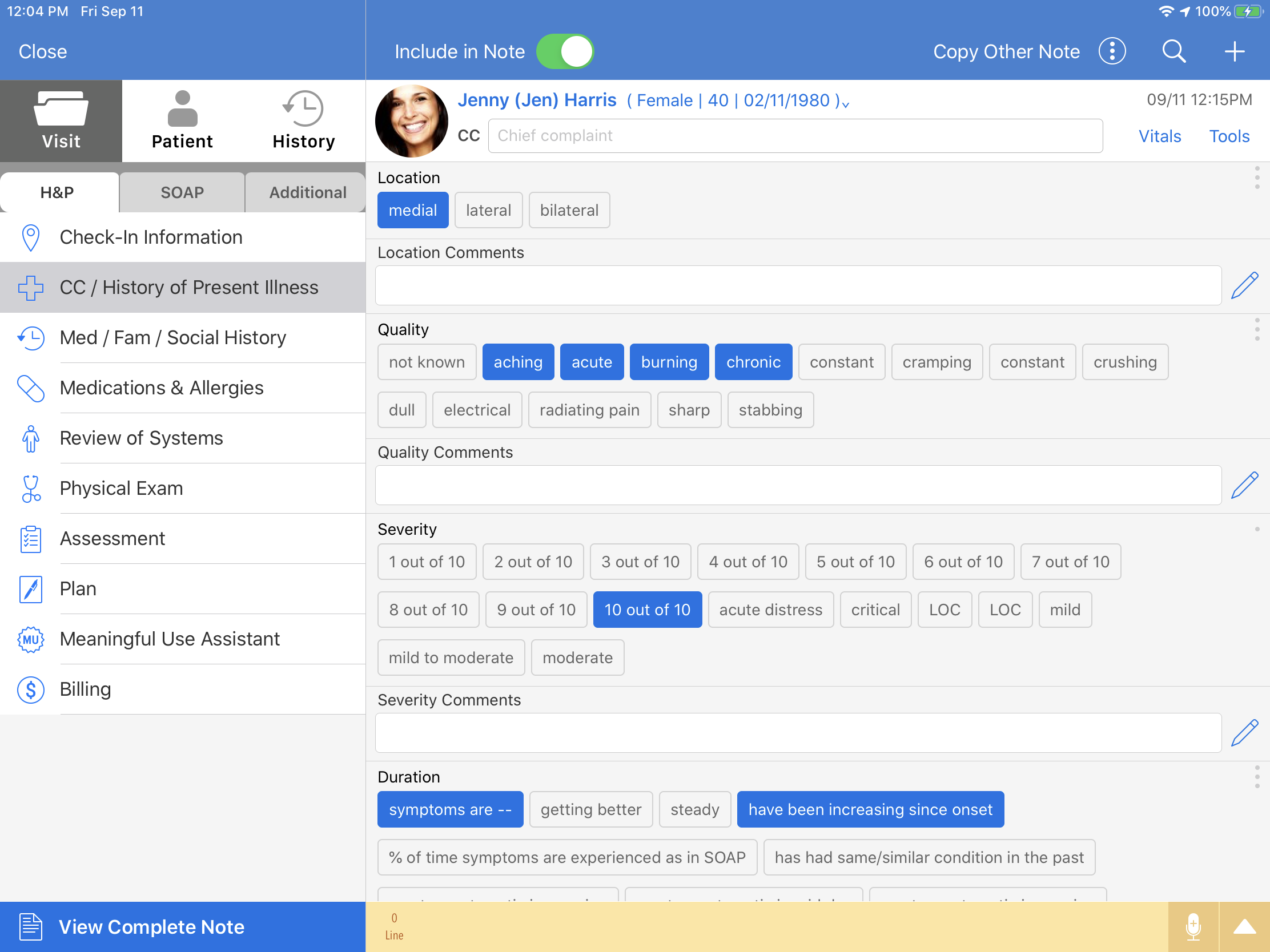Open the Tools link
The image size is (1270, 952).
pyautogui.click(x=1229, y=136)
